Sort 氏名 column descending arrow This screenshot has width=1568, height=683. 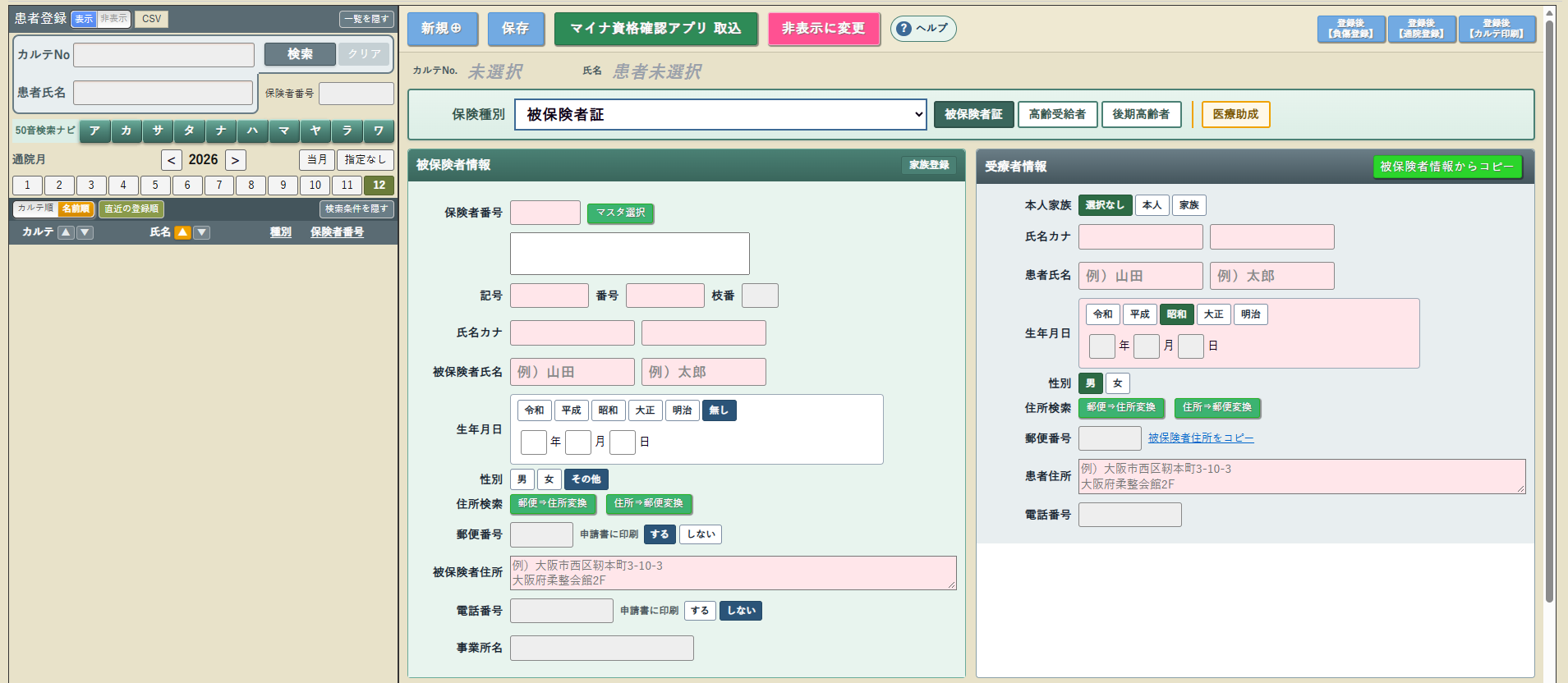coord(202,232)
